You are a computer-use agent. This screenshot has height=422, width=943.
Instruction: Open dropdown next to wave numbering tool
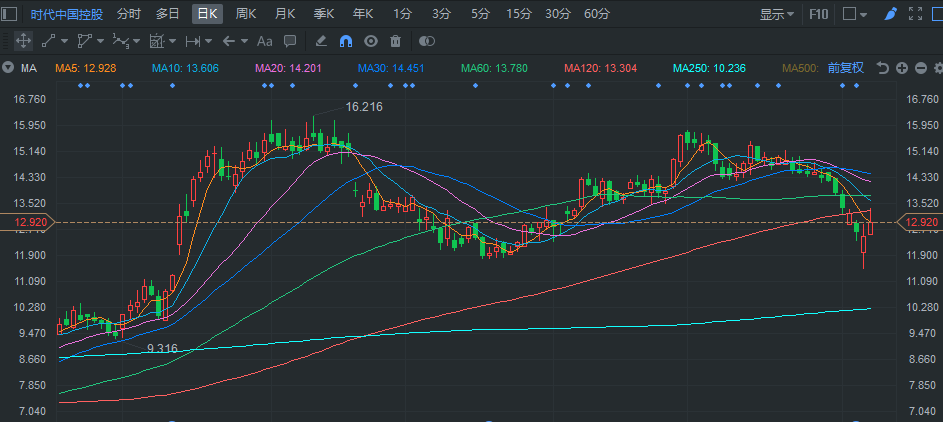(x=137, y=41)
